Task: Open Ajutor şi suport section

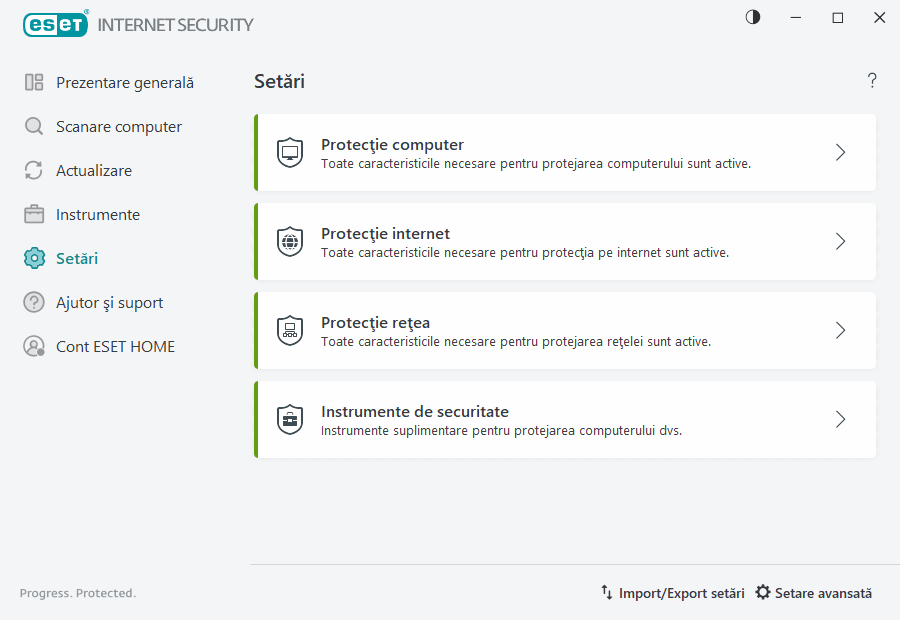Action: 111,302
